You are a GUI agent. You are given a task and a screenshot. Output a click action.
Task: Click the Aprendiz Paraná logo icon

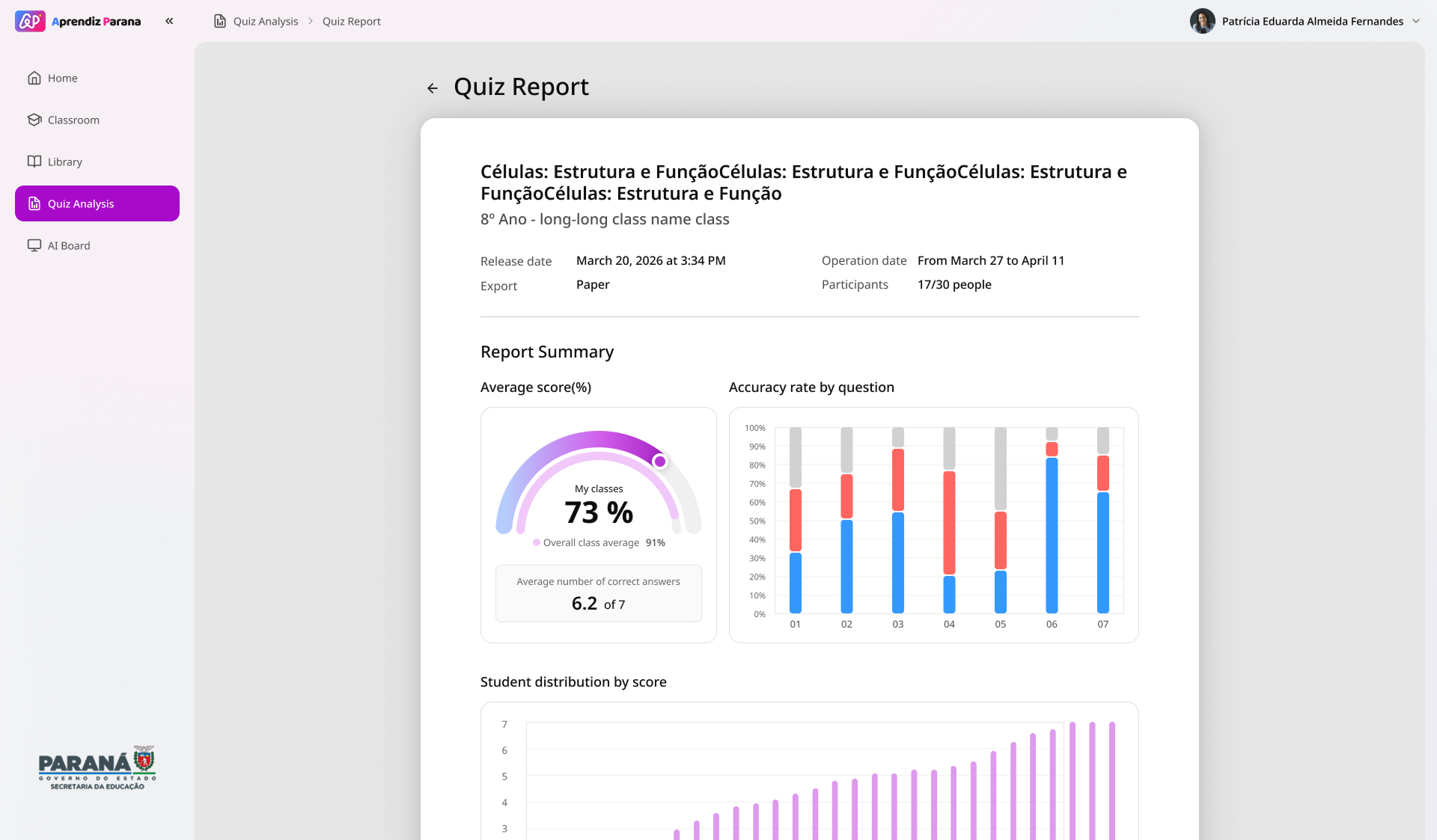(30, 21)
